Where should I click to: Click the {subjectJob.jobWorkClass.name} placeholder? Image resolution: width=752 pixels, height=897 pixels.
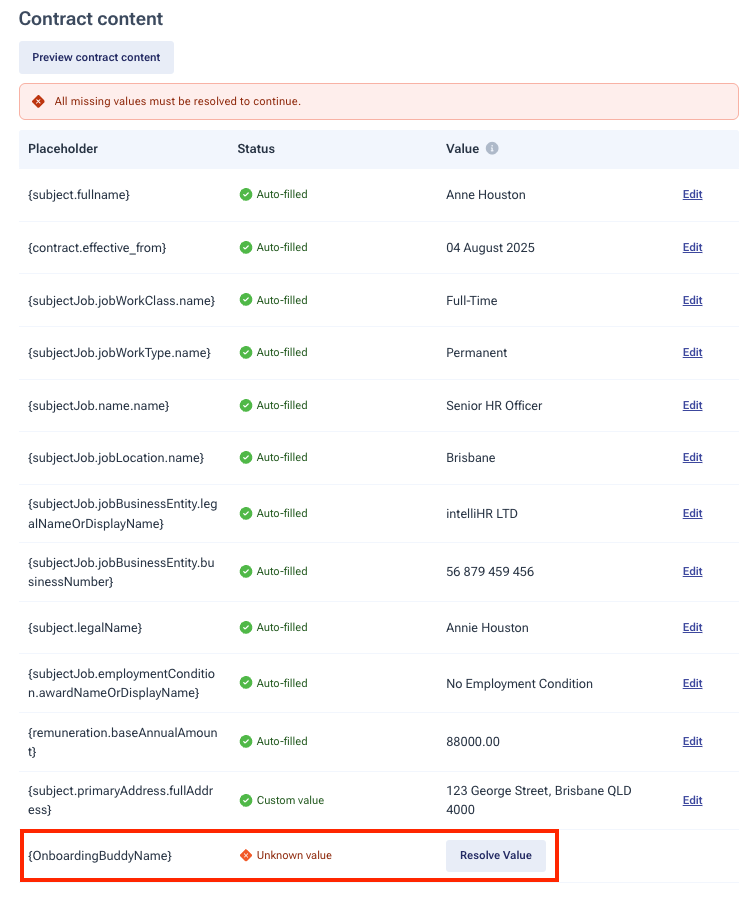(x=121, y=301)
